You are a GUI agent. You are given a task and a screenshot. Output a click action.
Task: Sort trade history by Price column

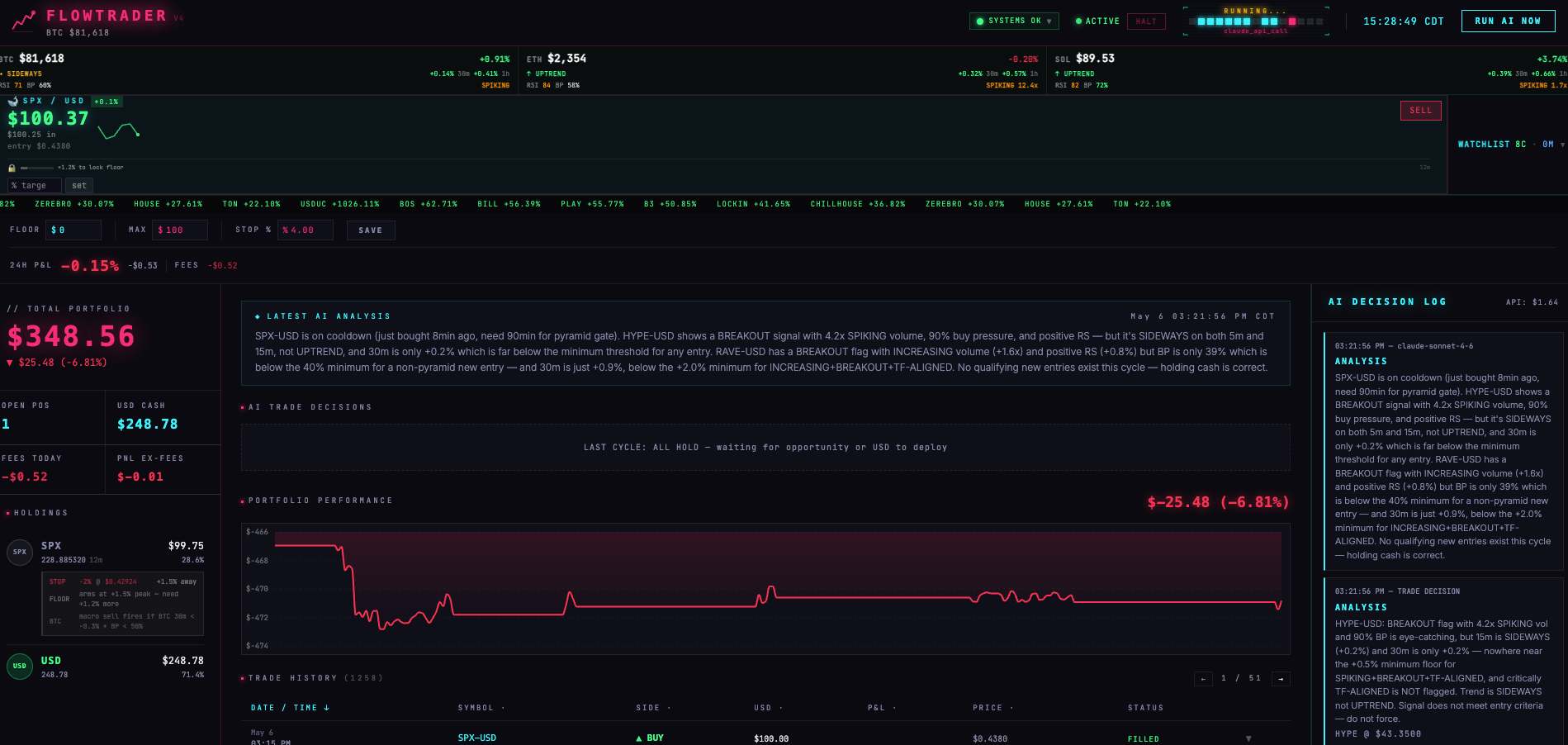993,708
